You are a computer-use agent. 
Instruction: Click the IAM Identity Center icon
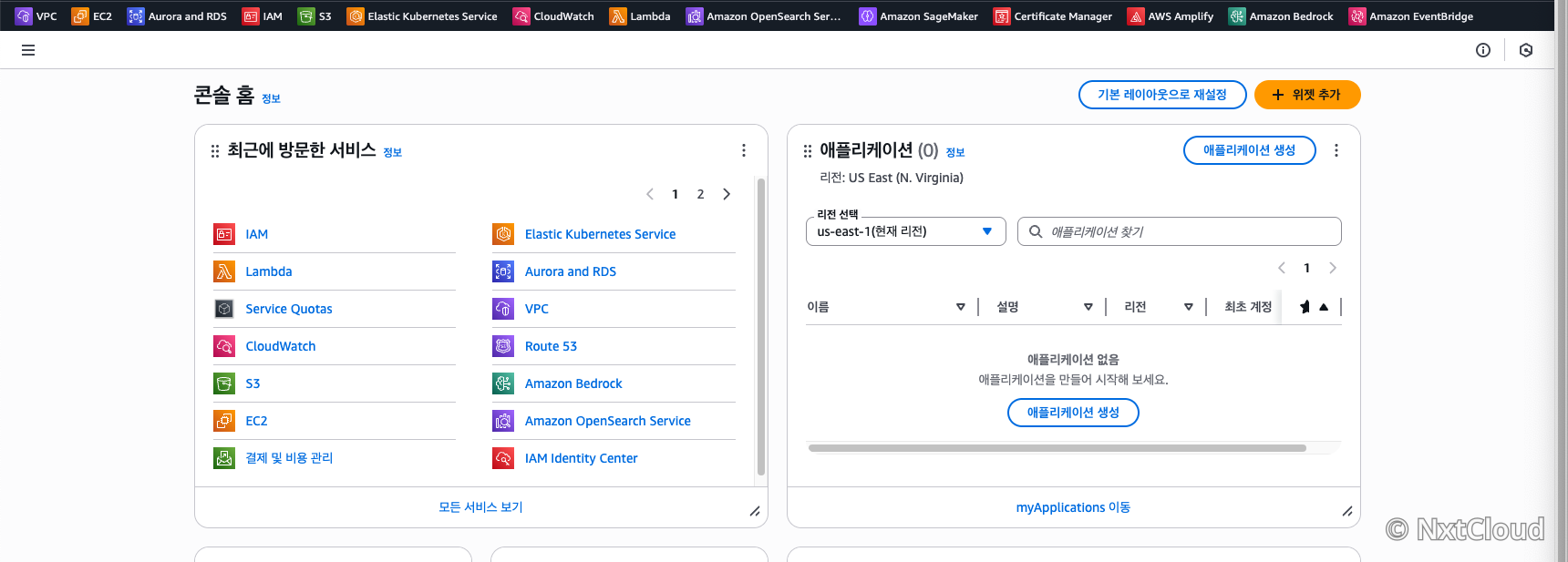coord(503,458)
